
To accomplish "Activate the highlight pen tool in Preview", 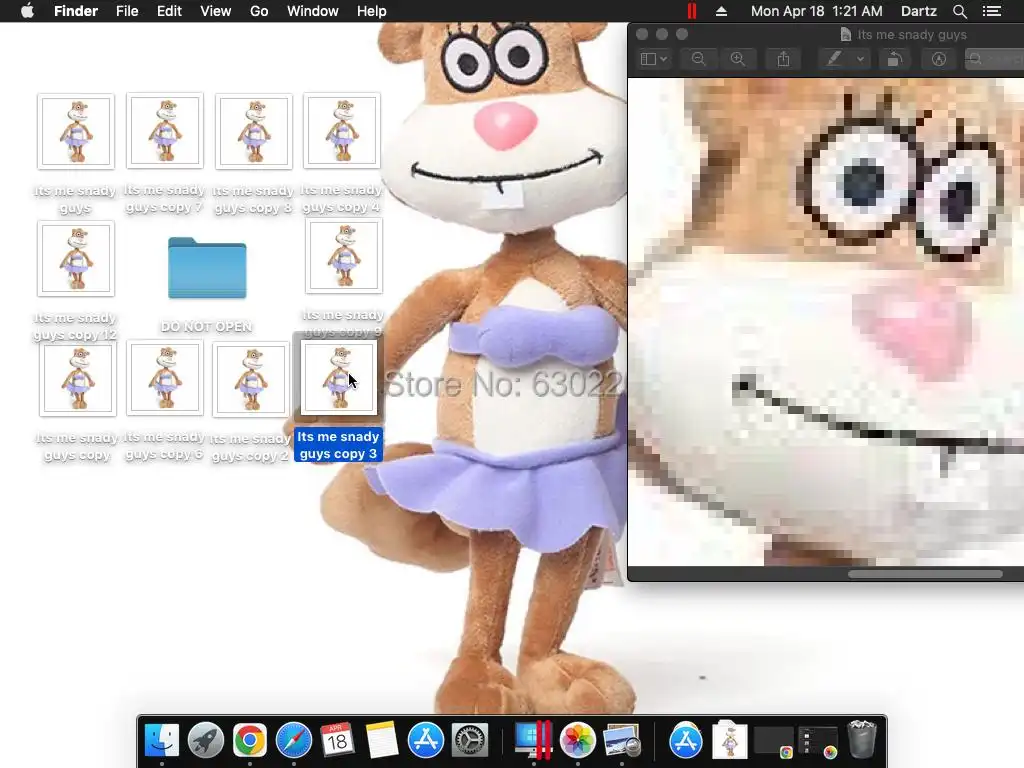I will (834, 59).
